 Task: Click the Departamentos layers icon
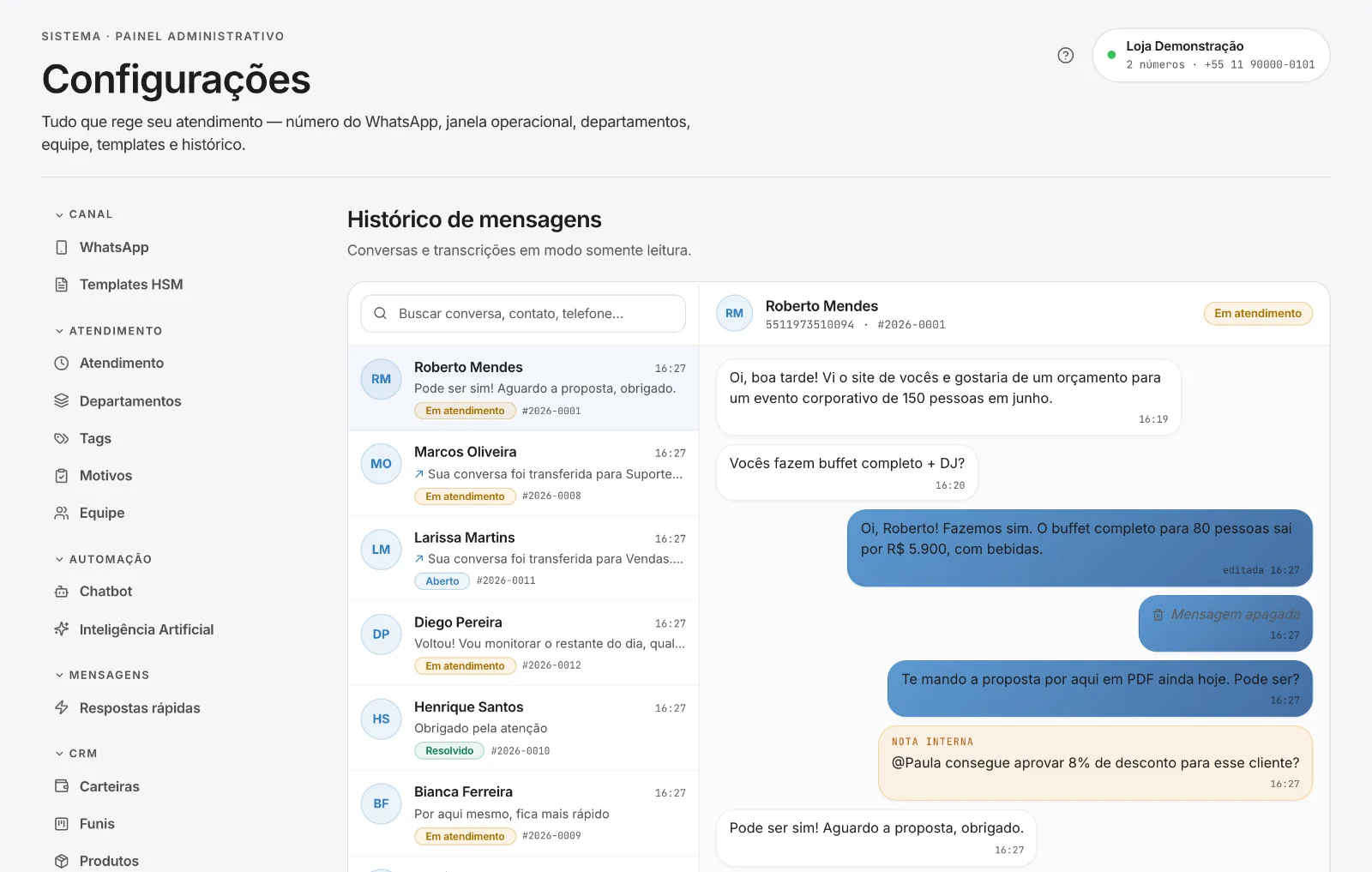62,401
